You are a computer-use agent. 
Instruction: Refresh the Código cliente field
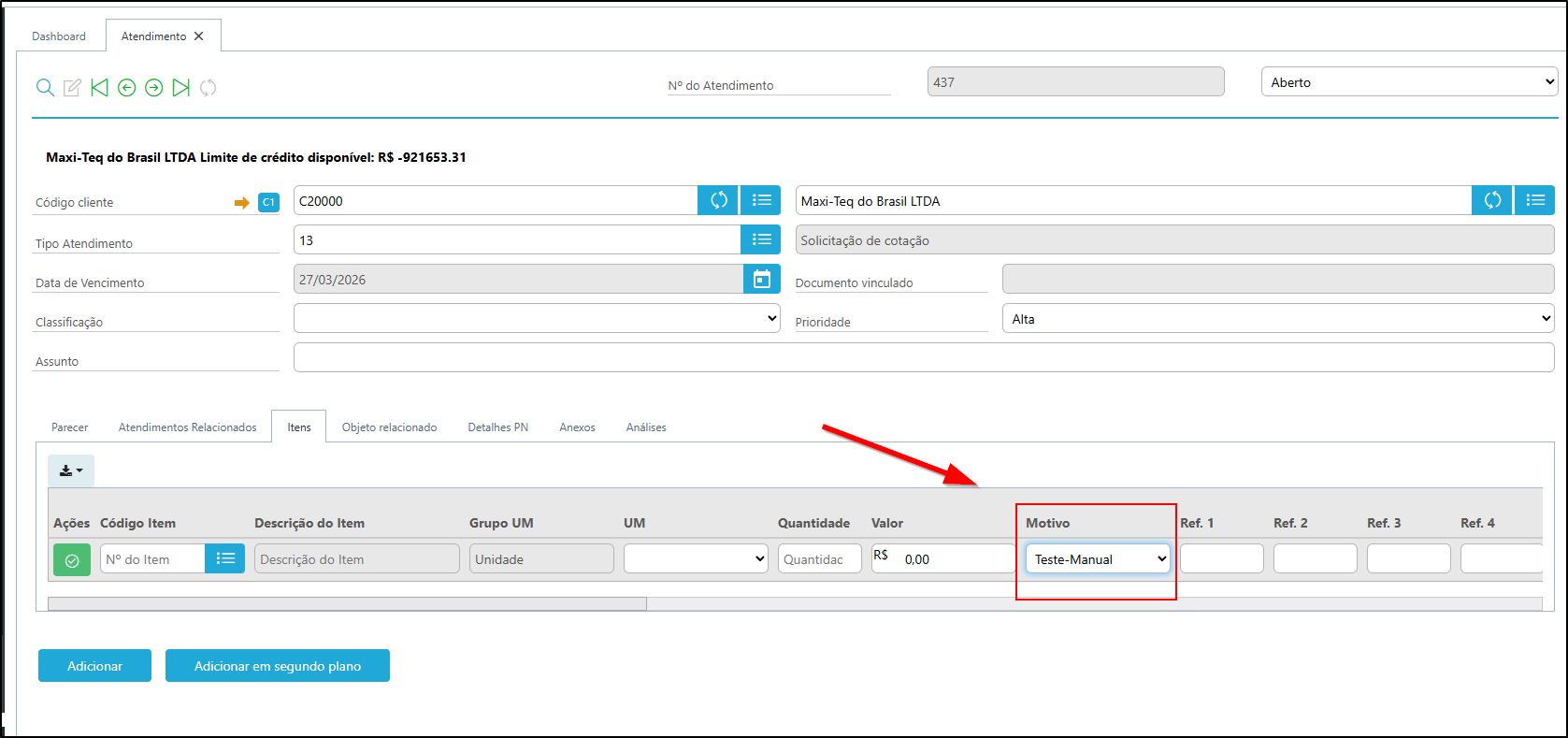click(718, 200)
